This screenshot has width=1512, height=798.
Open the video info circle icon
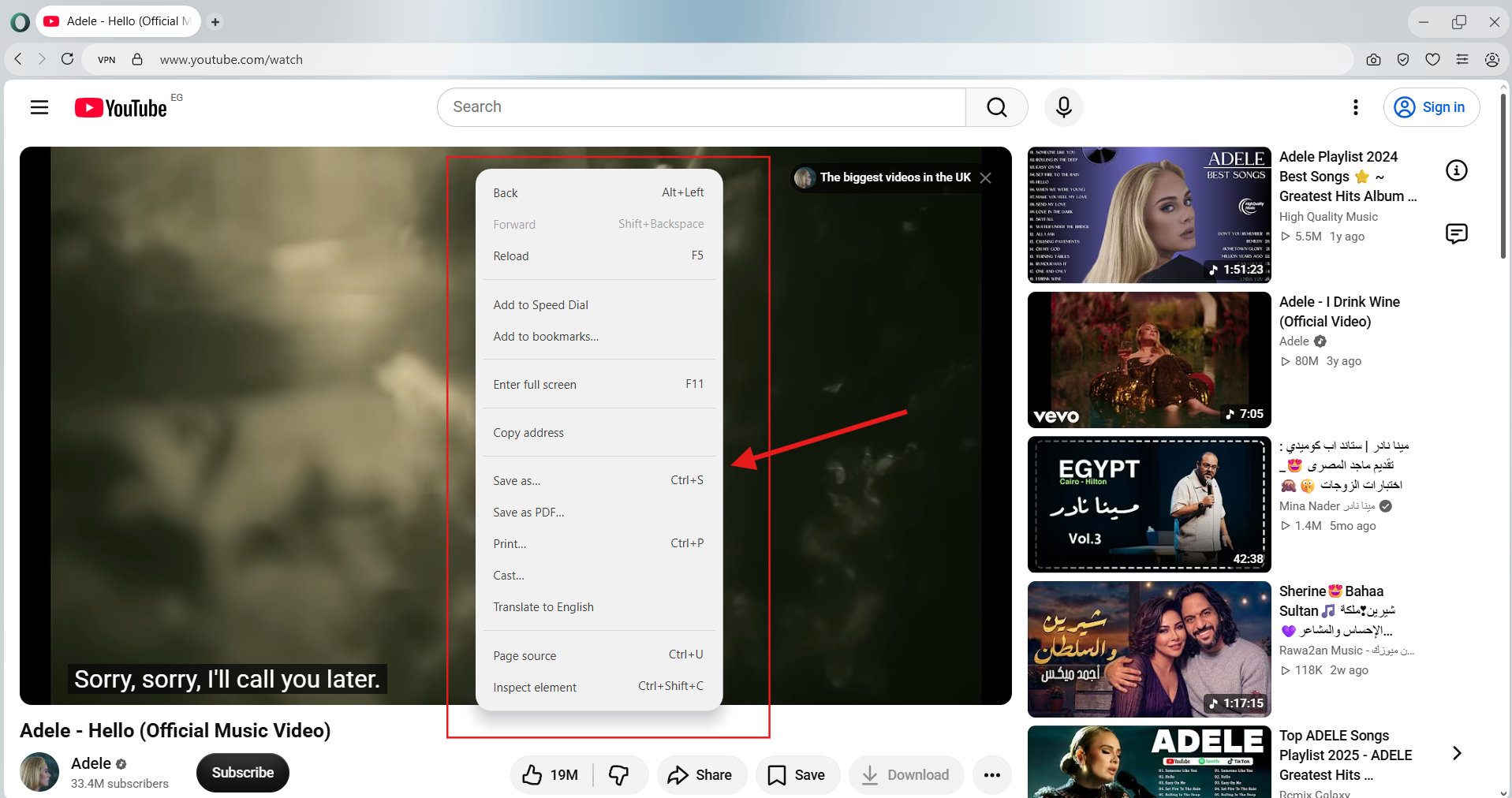[1457, 170]
